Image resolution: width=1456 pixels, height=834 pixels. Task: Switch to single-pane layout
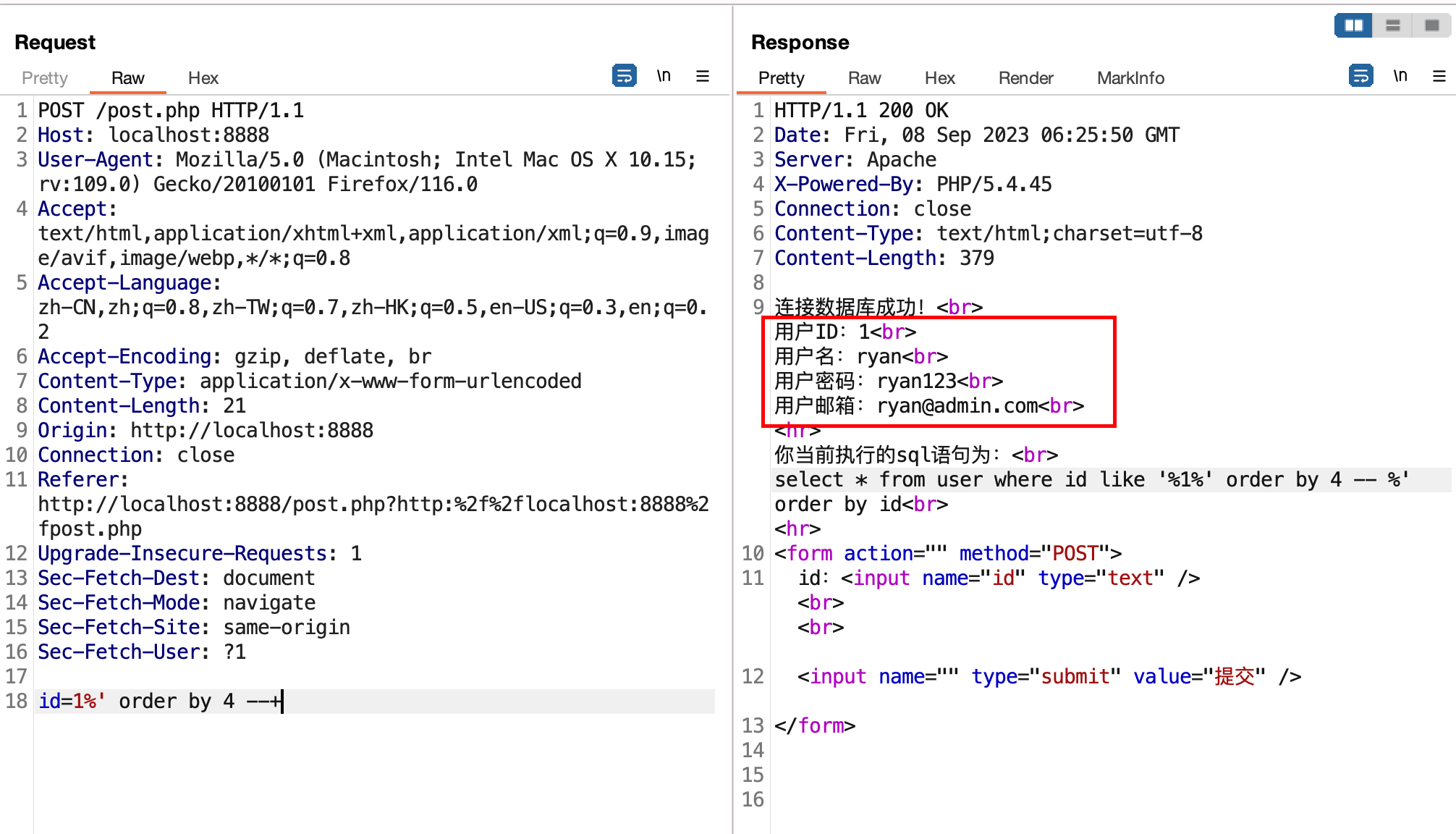pyautogui.click(x=1431, y=25)
